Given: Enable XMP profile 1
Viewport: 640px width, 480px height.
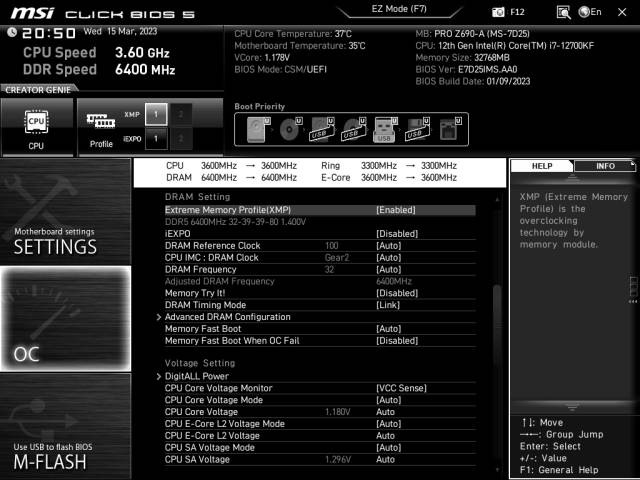Looking at the screenshot, I should [x=156, y=114].
